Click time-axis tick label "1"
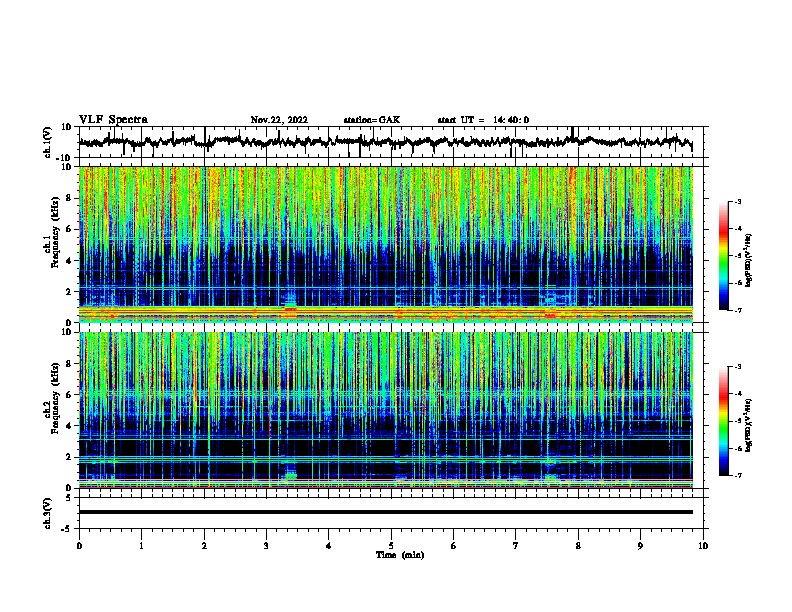The width and height of the screenshot is (792, 612). click(141, 546)
